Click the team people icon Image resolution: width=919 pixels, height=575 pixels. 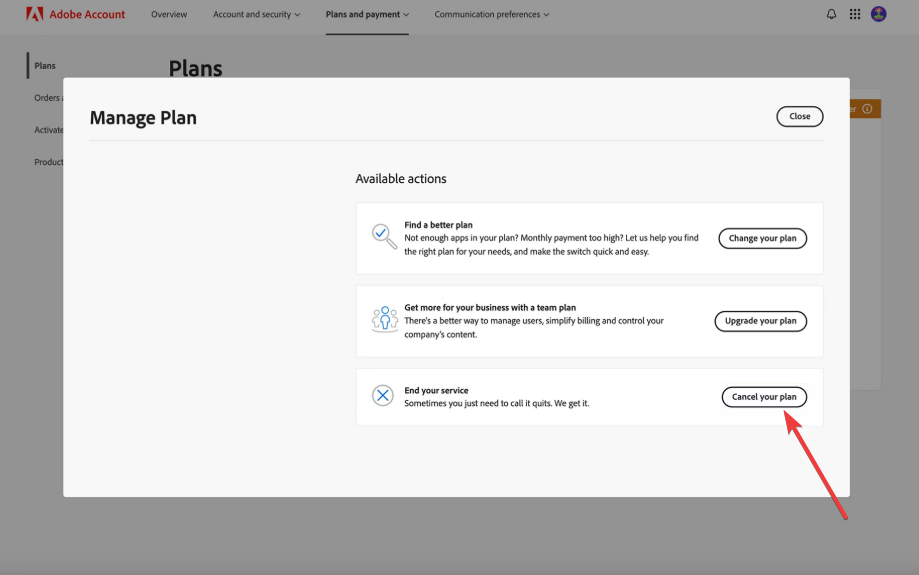(384, 319)
